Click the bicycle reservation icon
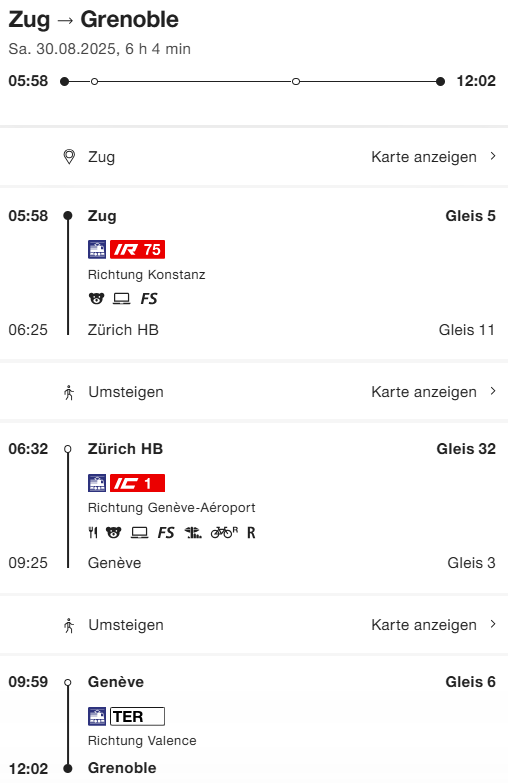Screen dimensions: 508x783 click(224, 533)
